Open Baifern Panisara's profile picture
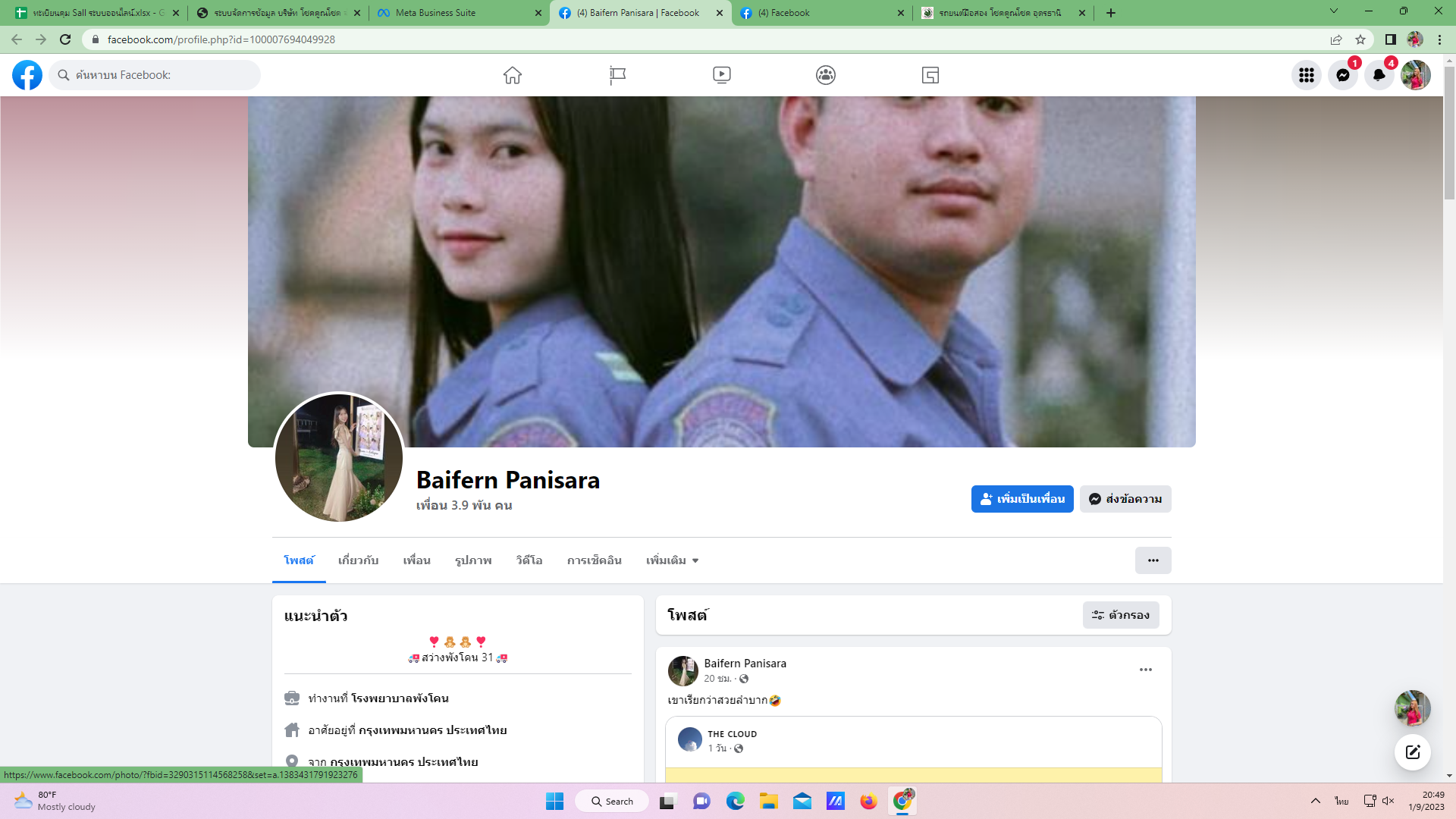The height and width of the screenshot is (819, 1456). click(338, 457)
